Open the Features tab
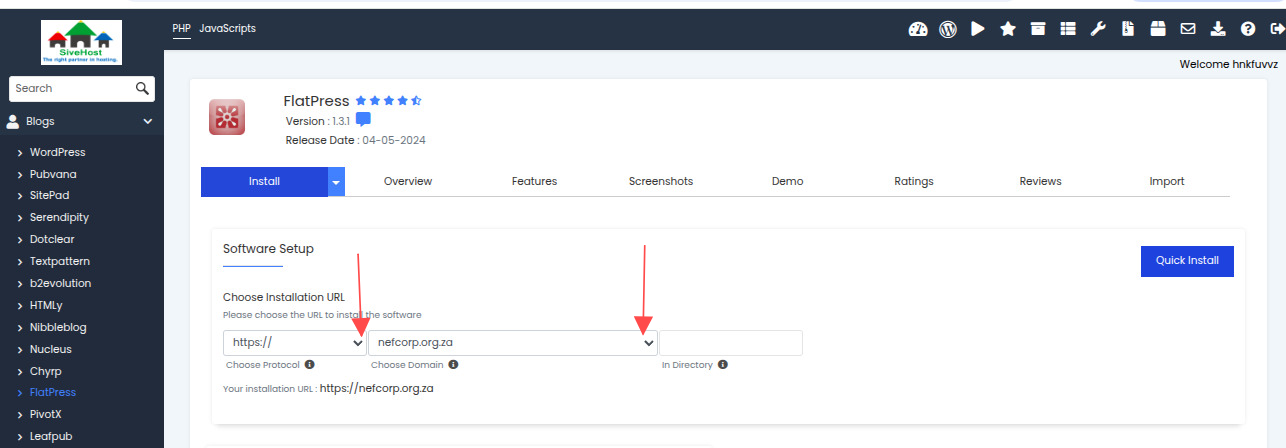 pos(534,182)
